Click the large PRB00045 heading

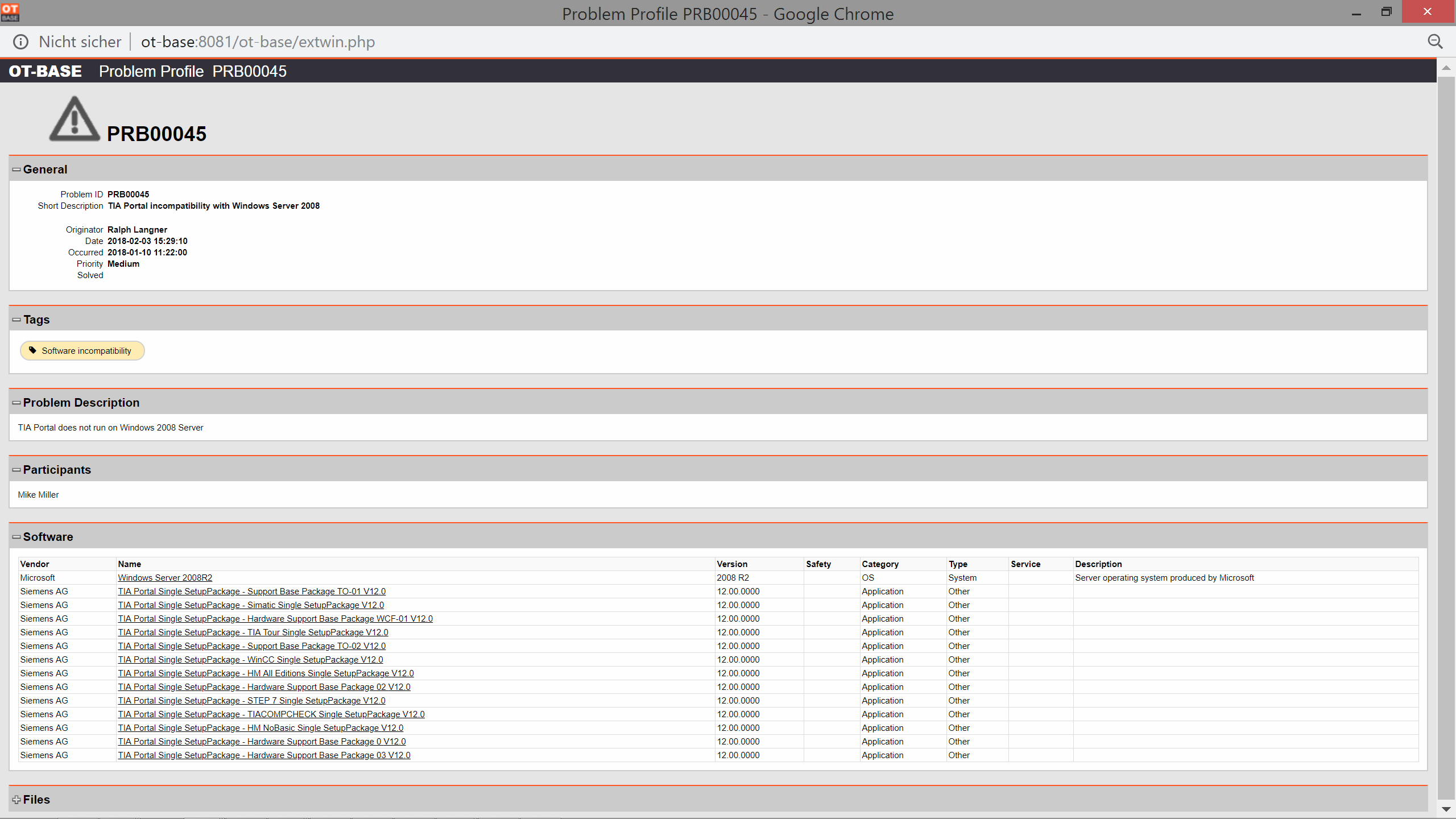(x=156, y=134)
